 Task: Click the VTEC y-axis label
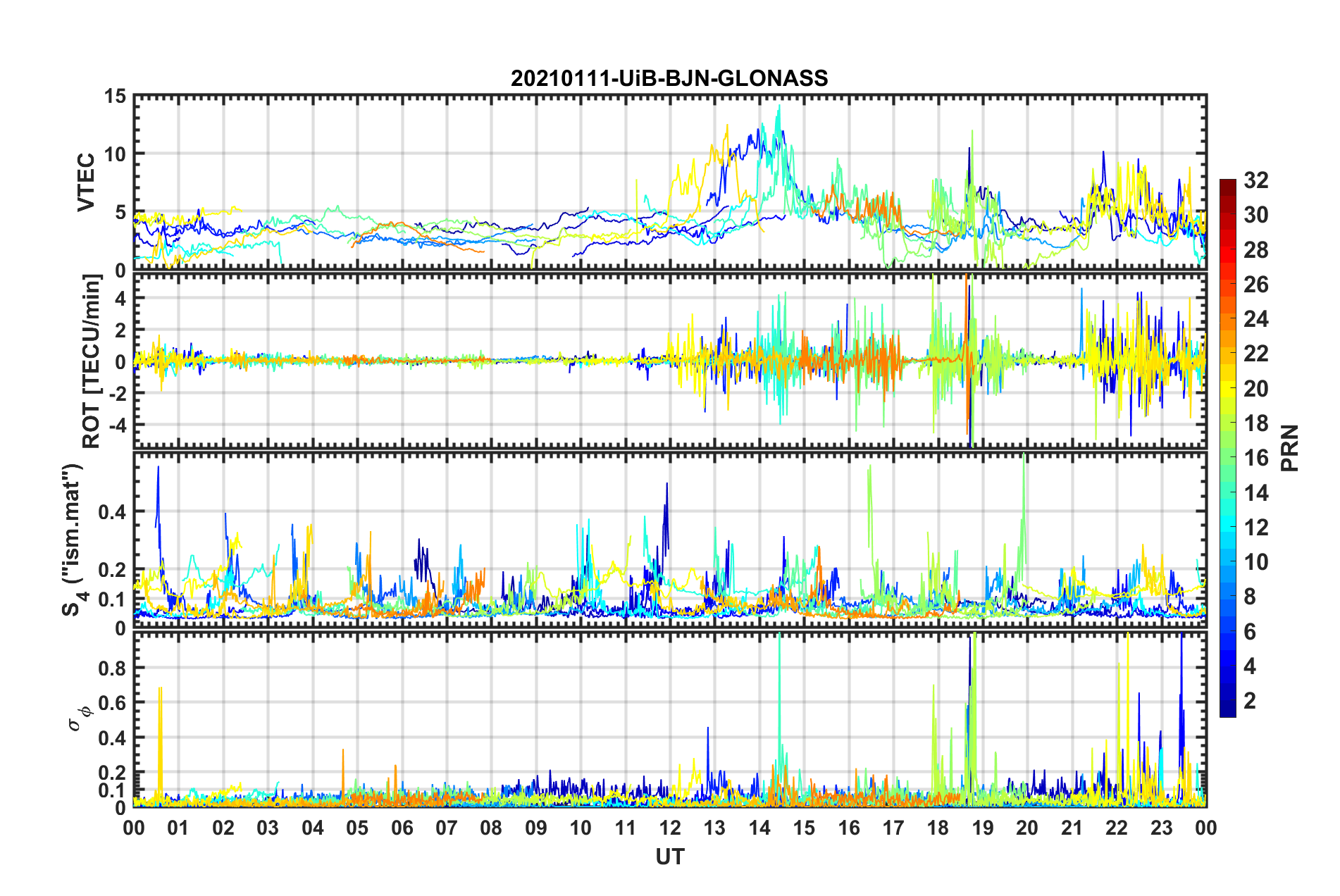[x=86, y=182]
